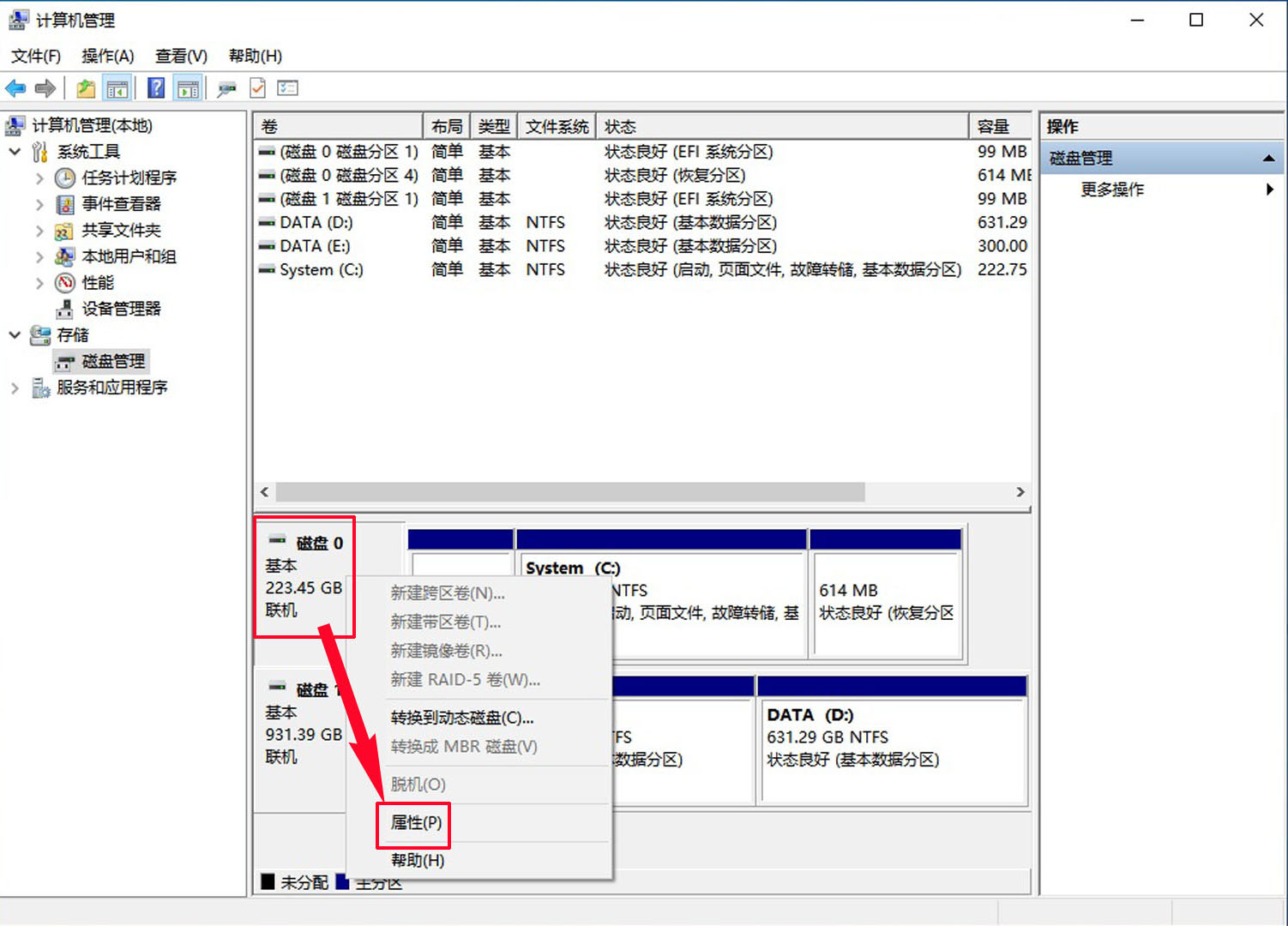Collapse the 系统工具 tree node

15,152
